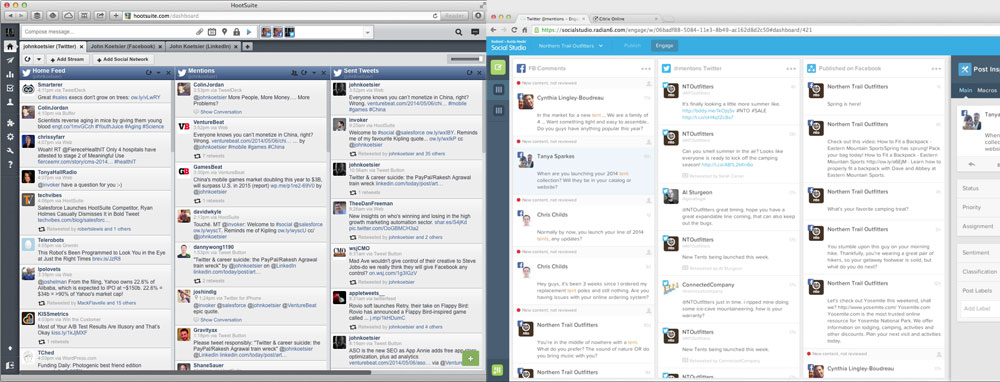This screenshot has height=382, width=1000.
Task: Close the Home Feed stream
Action: [x=167, y=73]
